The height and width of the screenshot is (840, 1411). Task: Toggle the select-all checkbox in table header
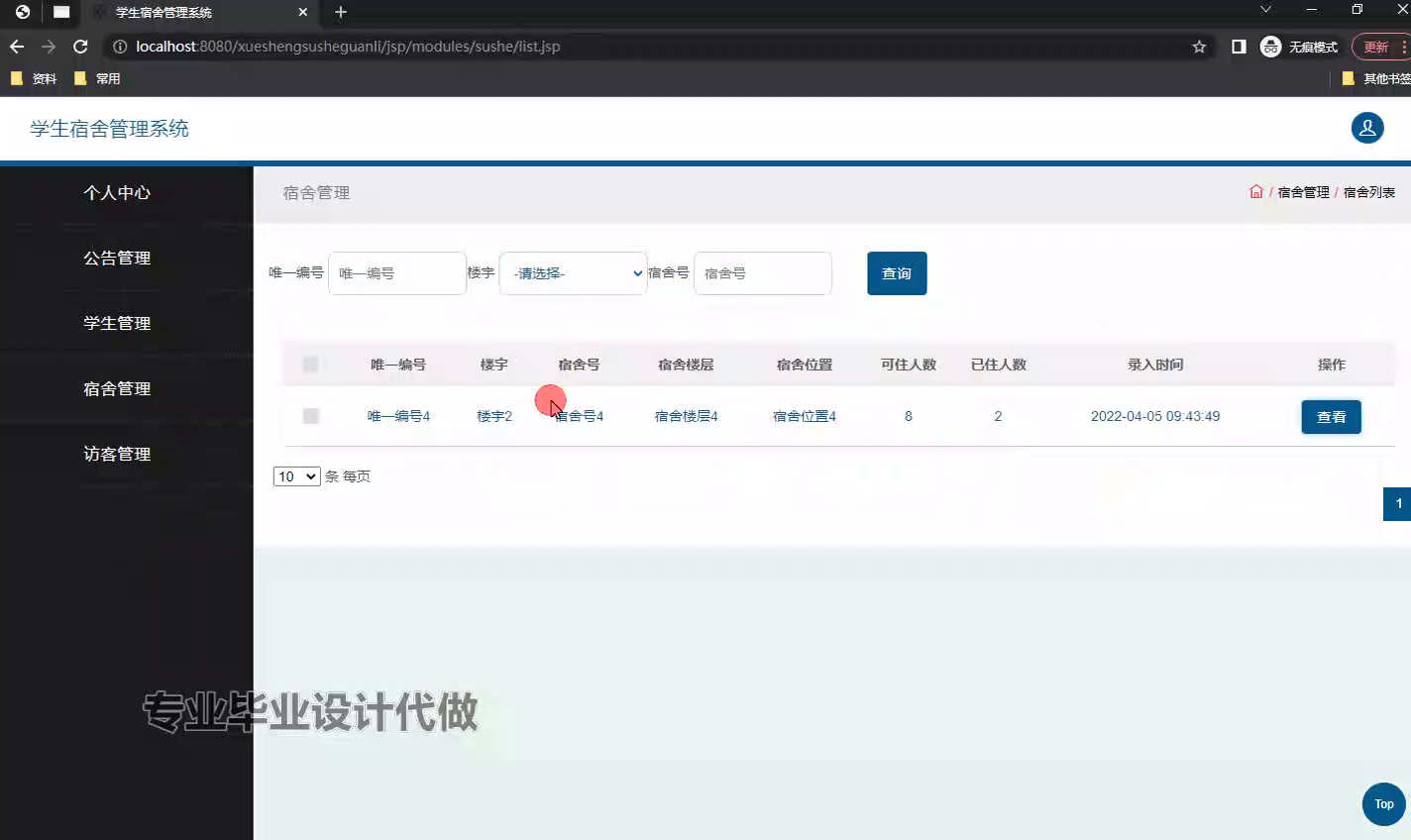click(x=311, y=365)
